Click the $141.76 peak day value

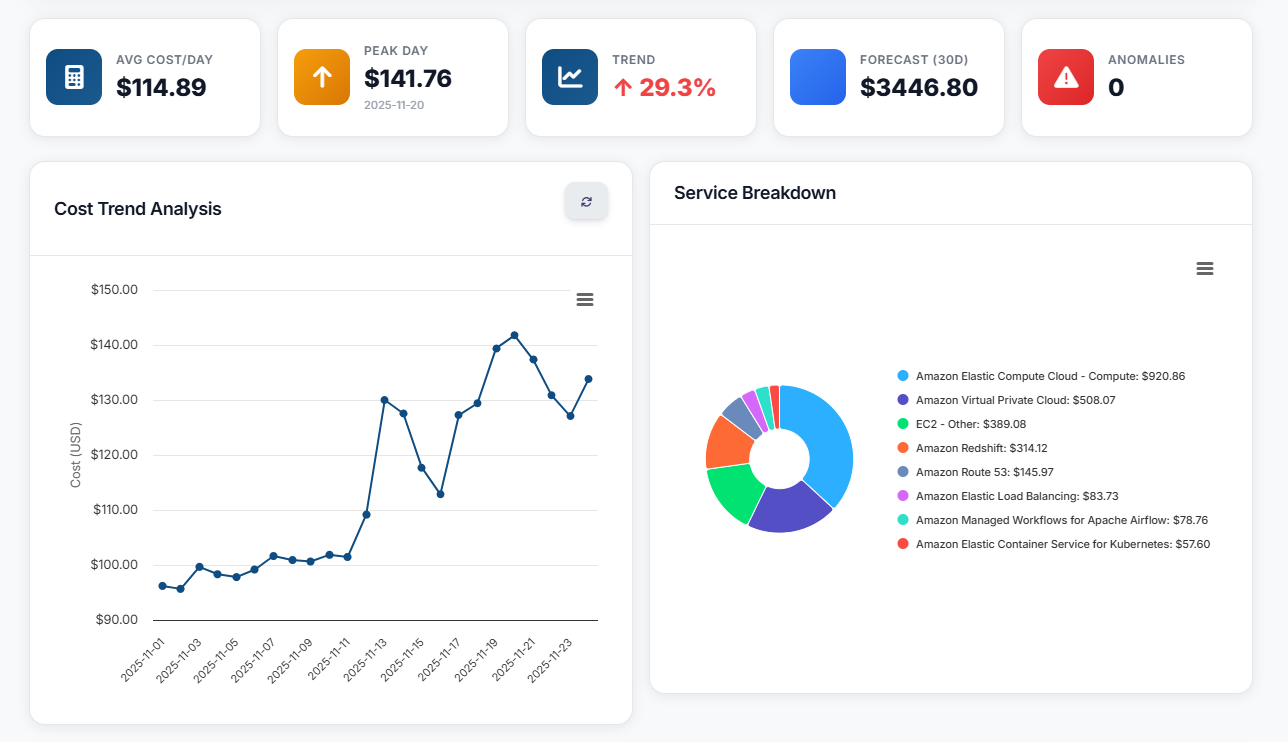tap(408, 79)
